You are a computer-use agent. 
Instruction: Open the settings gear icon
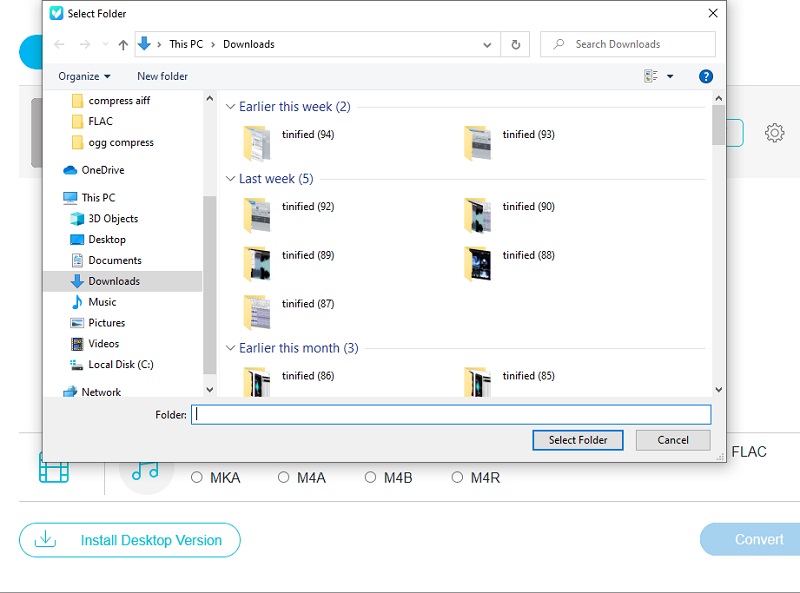(774, 133)
